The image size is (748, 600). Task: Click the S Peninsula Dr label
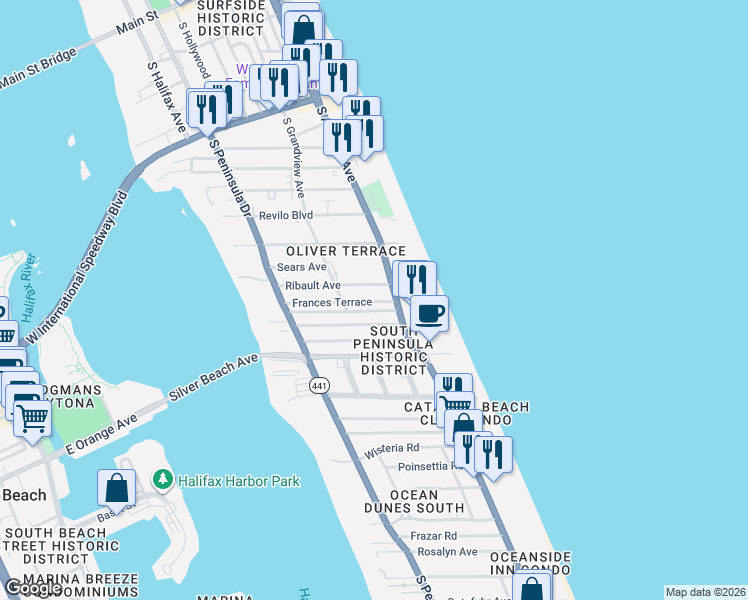[x=230, y=178]
